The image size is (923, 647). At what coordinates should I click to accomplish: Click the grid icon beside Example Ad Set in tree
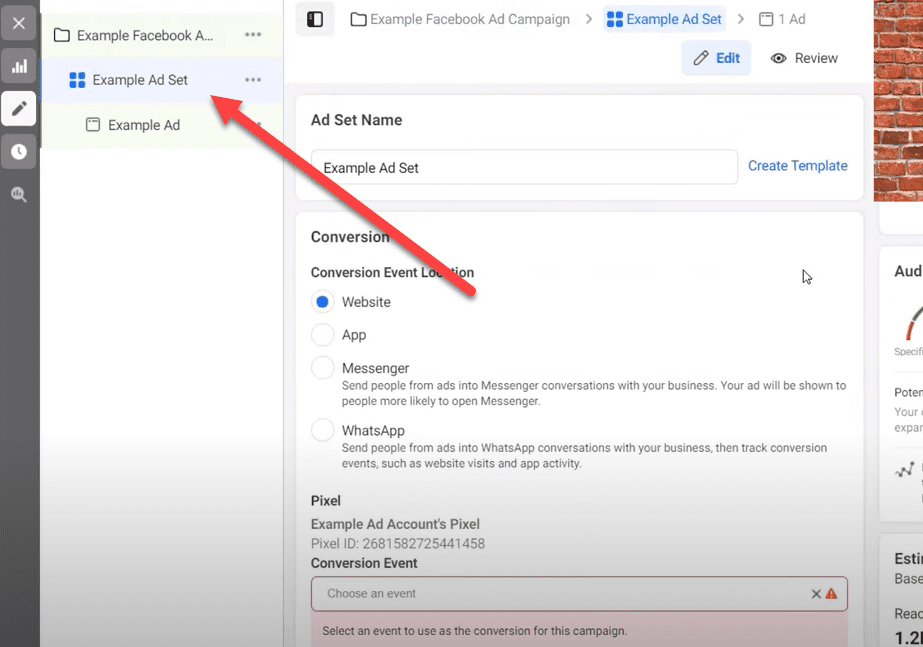77,80
